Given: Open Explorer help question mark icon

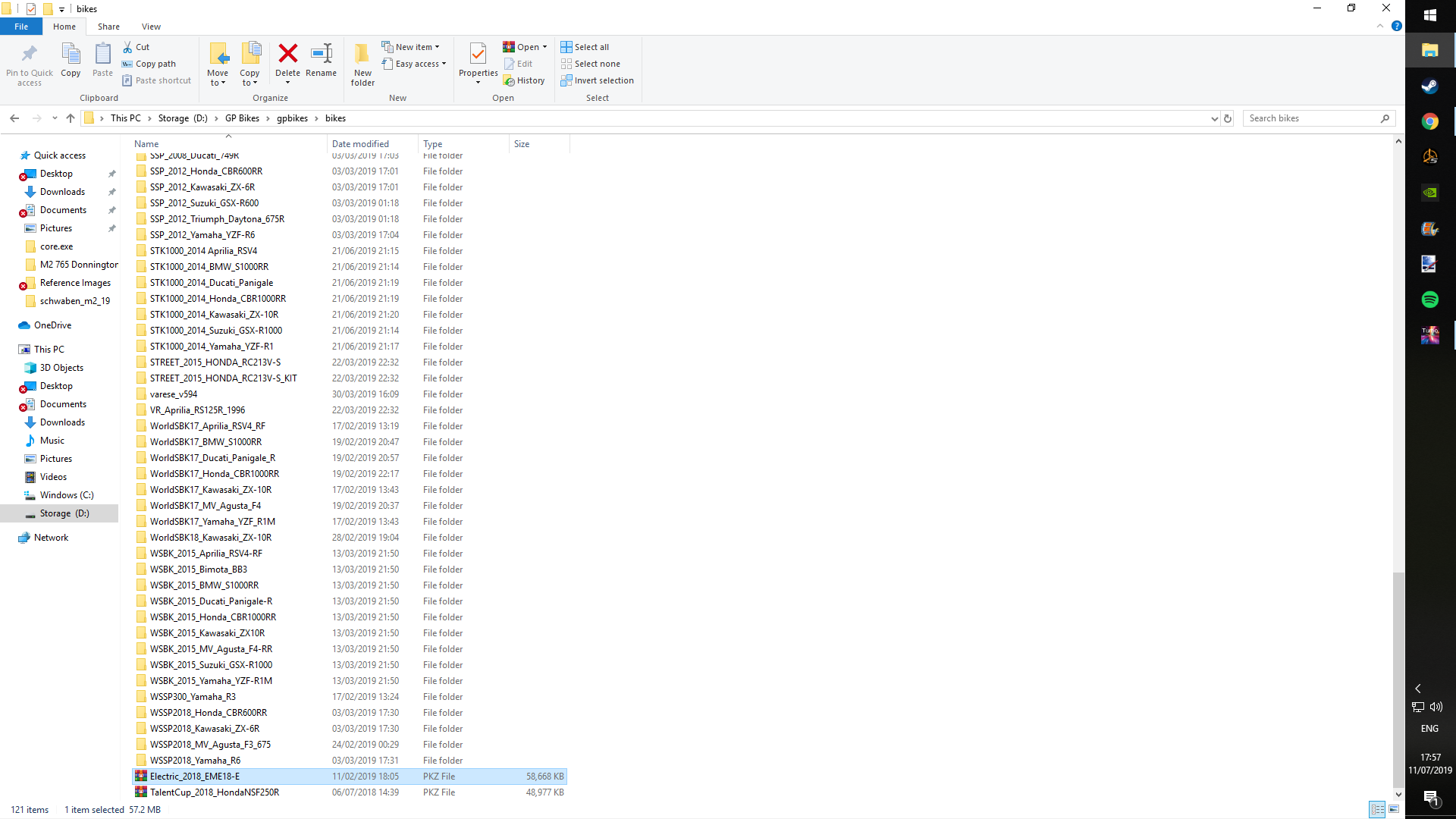Looking at the screenshot, I should click(1397, 26).
